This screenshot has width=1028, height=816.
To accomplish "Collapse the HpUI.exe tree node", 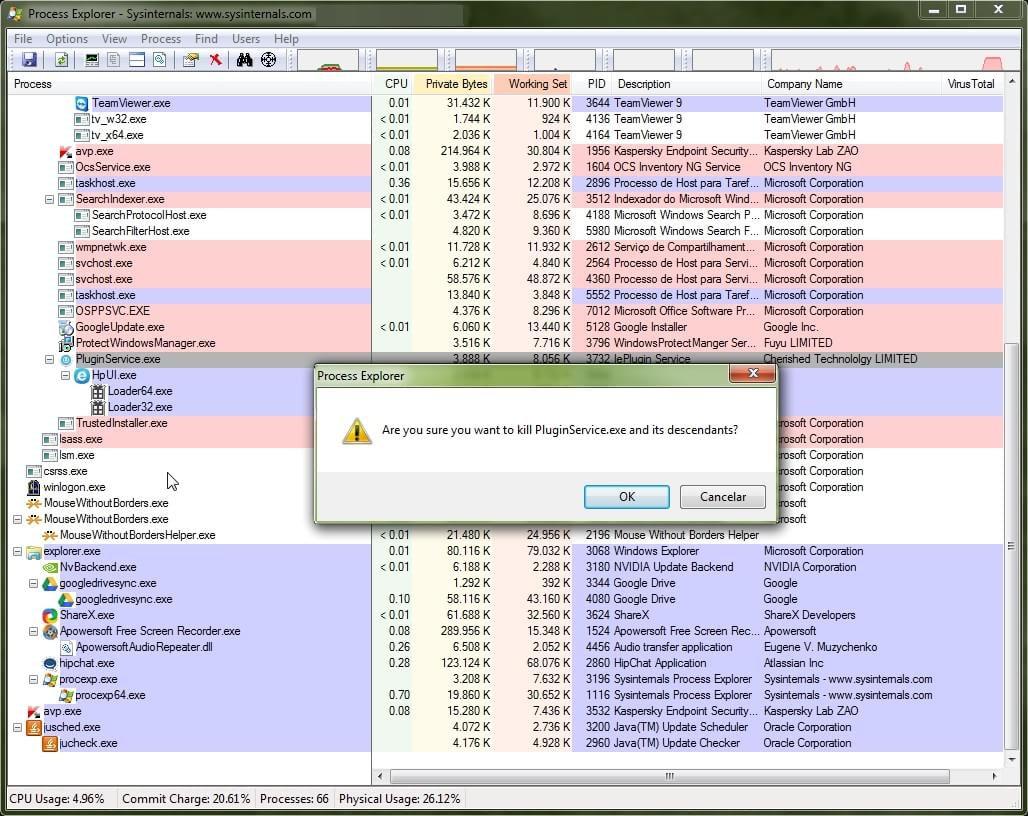I will [x=66, y=376].
